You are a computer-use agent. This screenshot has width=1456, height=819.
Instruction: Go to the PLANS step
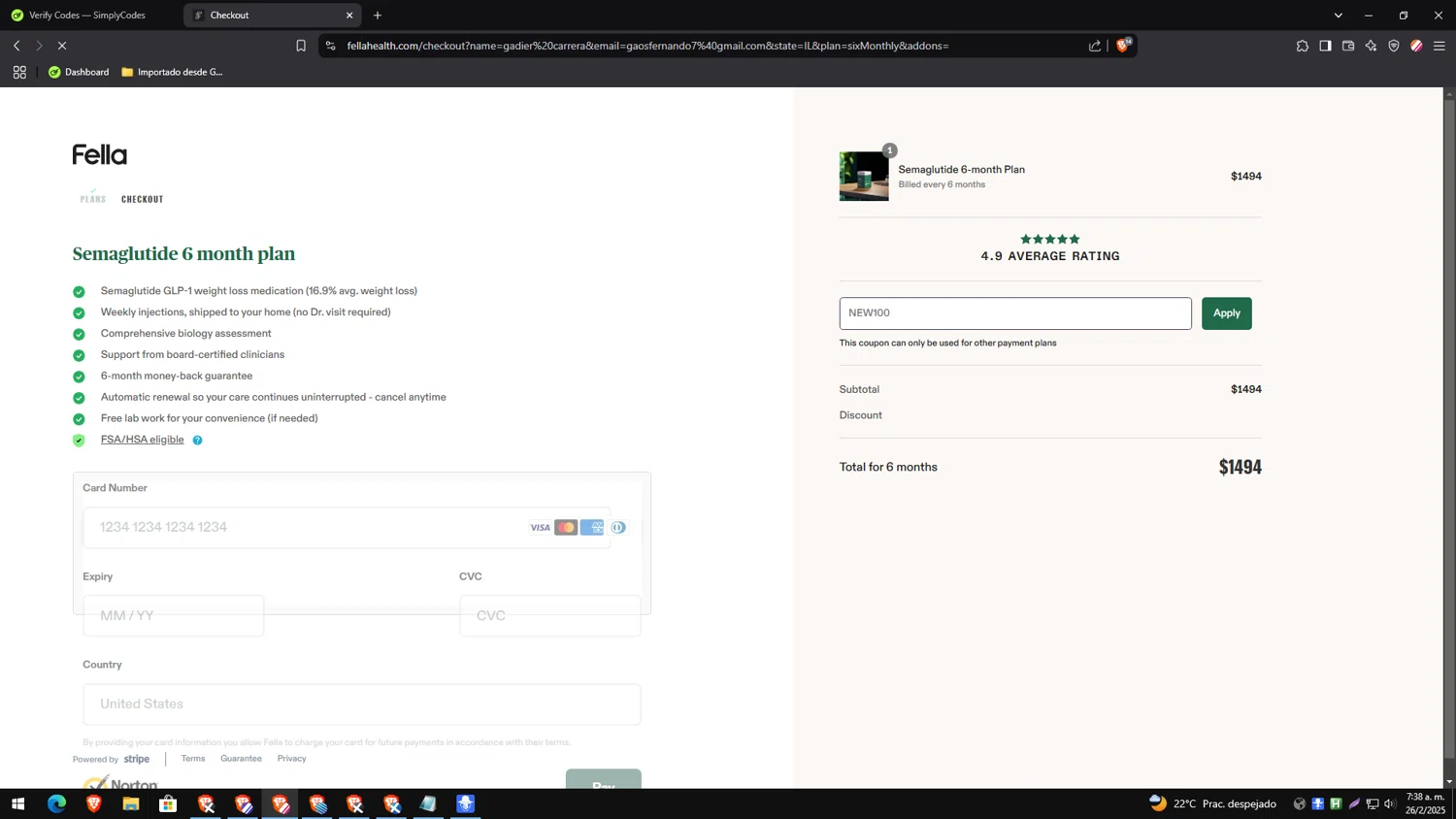coord(93,198)
